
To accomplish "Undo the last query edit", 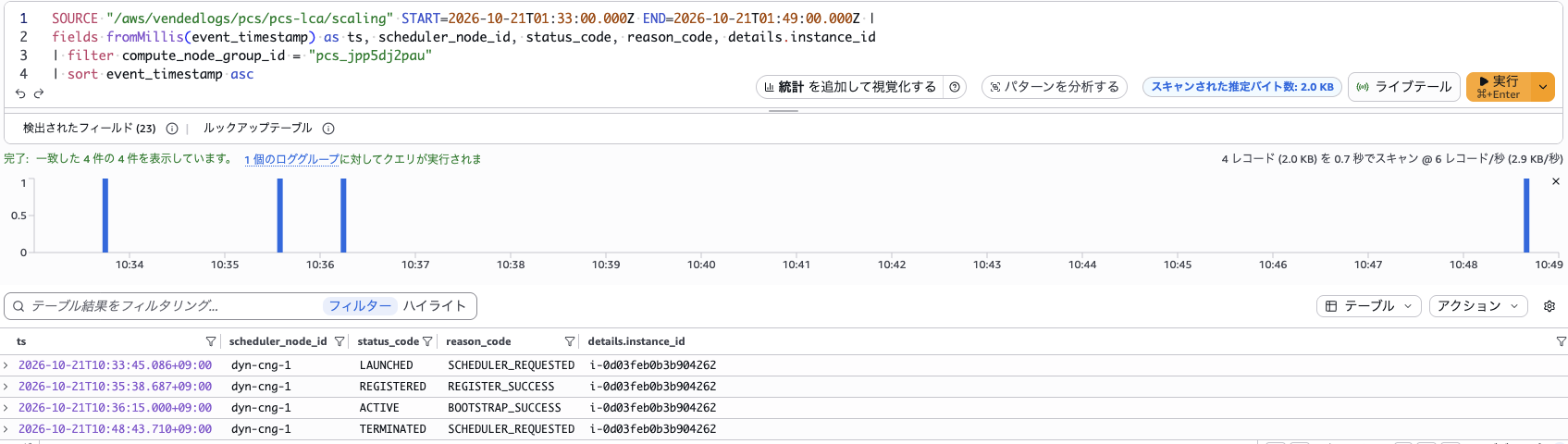I will (x=20, y=93).
